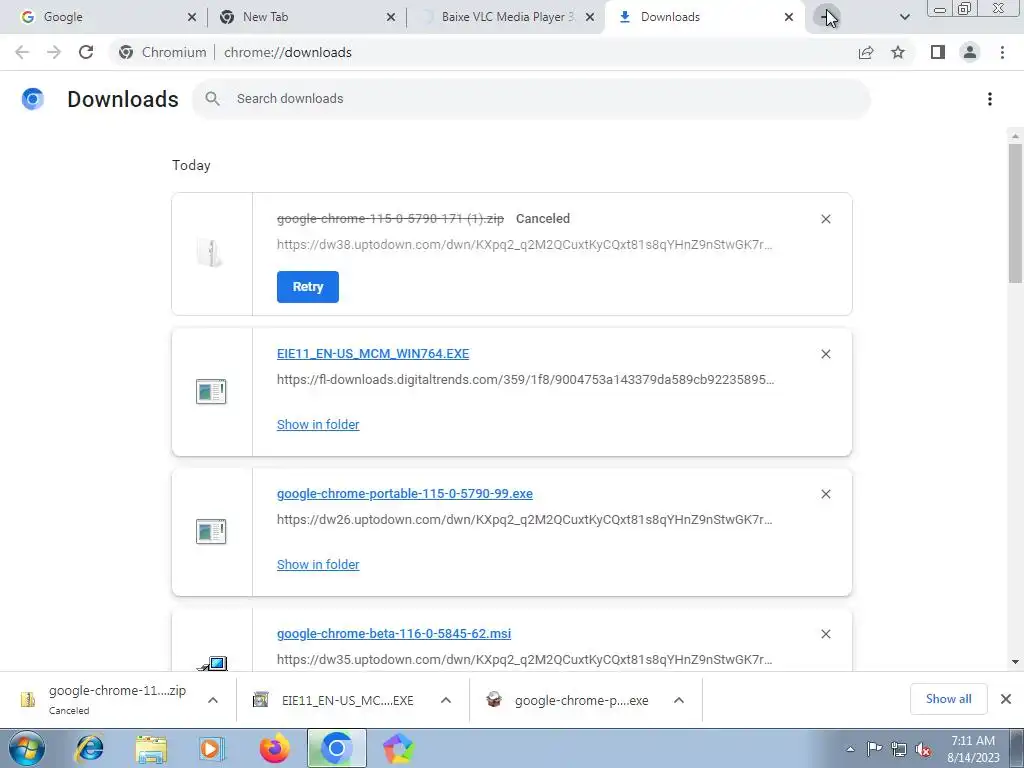The image size is (1024, 768).
Task: Show google-chrome-portable download in folder
Action: coord(318,564)
